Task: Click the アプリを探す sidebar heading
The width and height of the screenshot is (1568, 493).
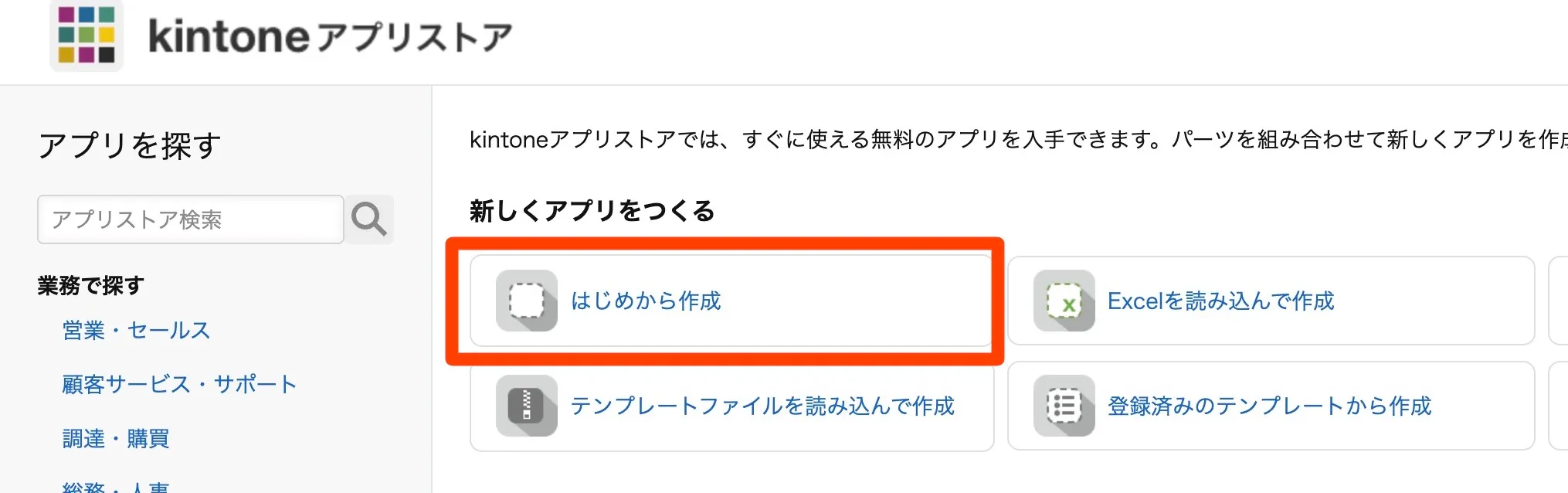Action: 130,145
